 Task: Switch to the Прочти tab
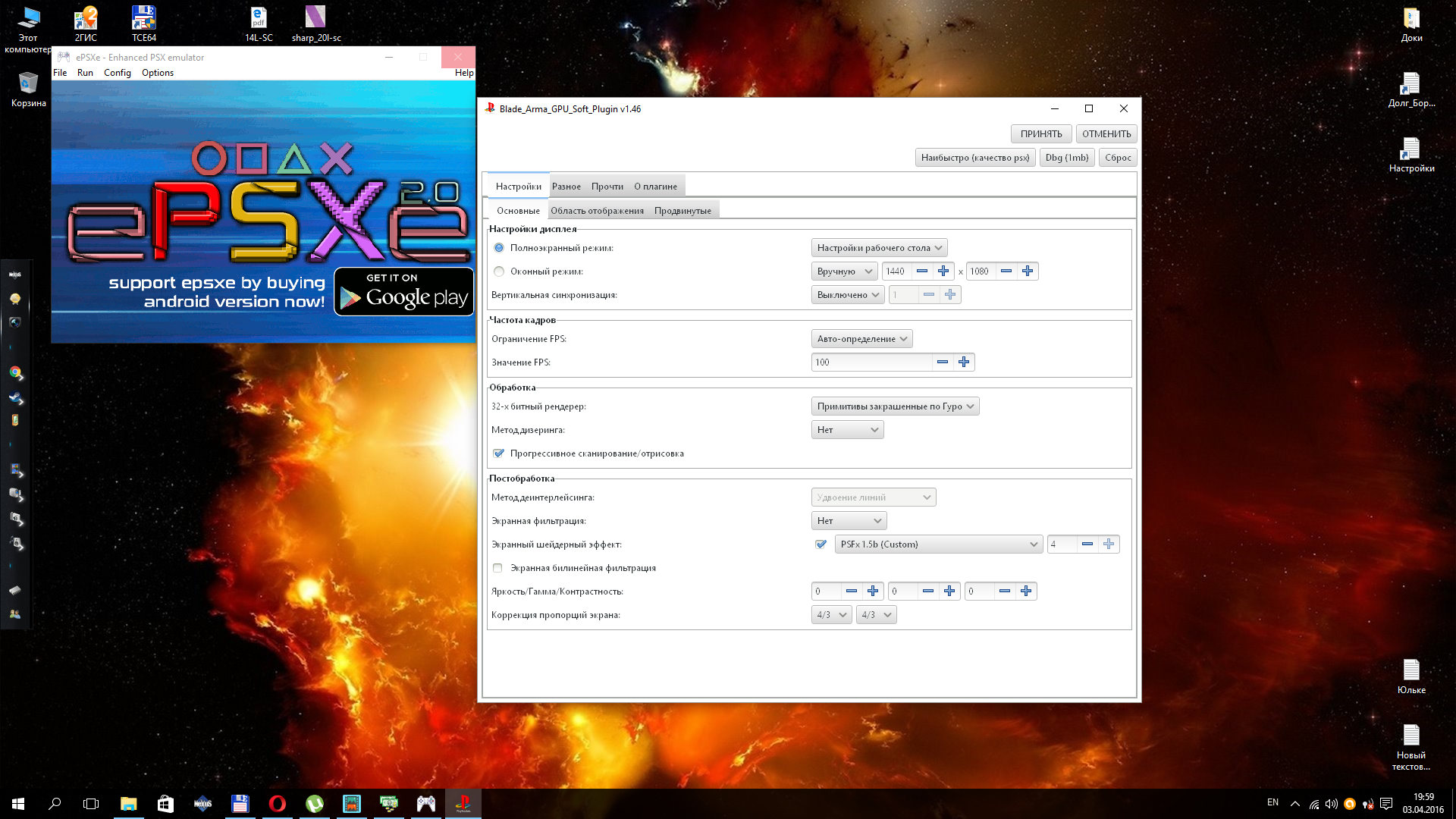[607, 187]
